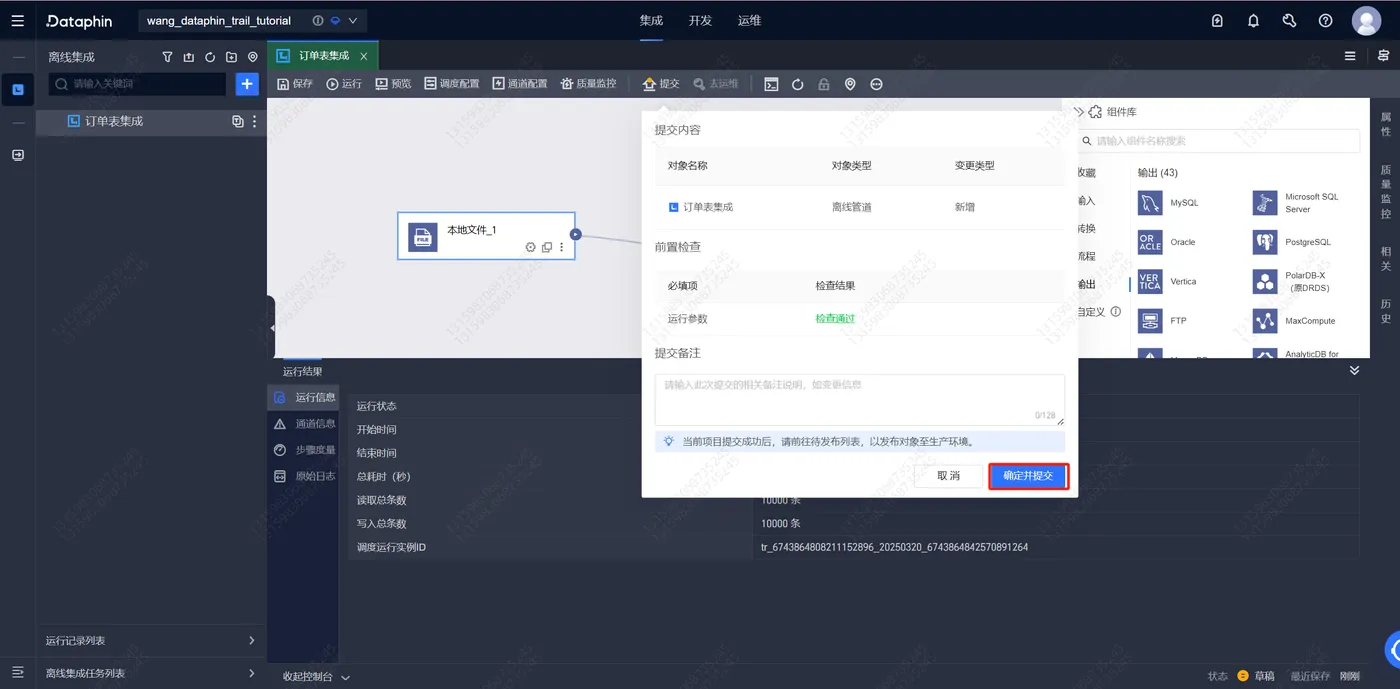Open the 属性 right sidebar tab
Screen dimensions: 1400x689
point(1385,124)
